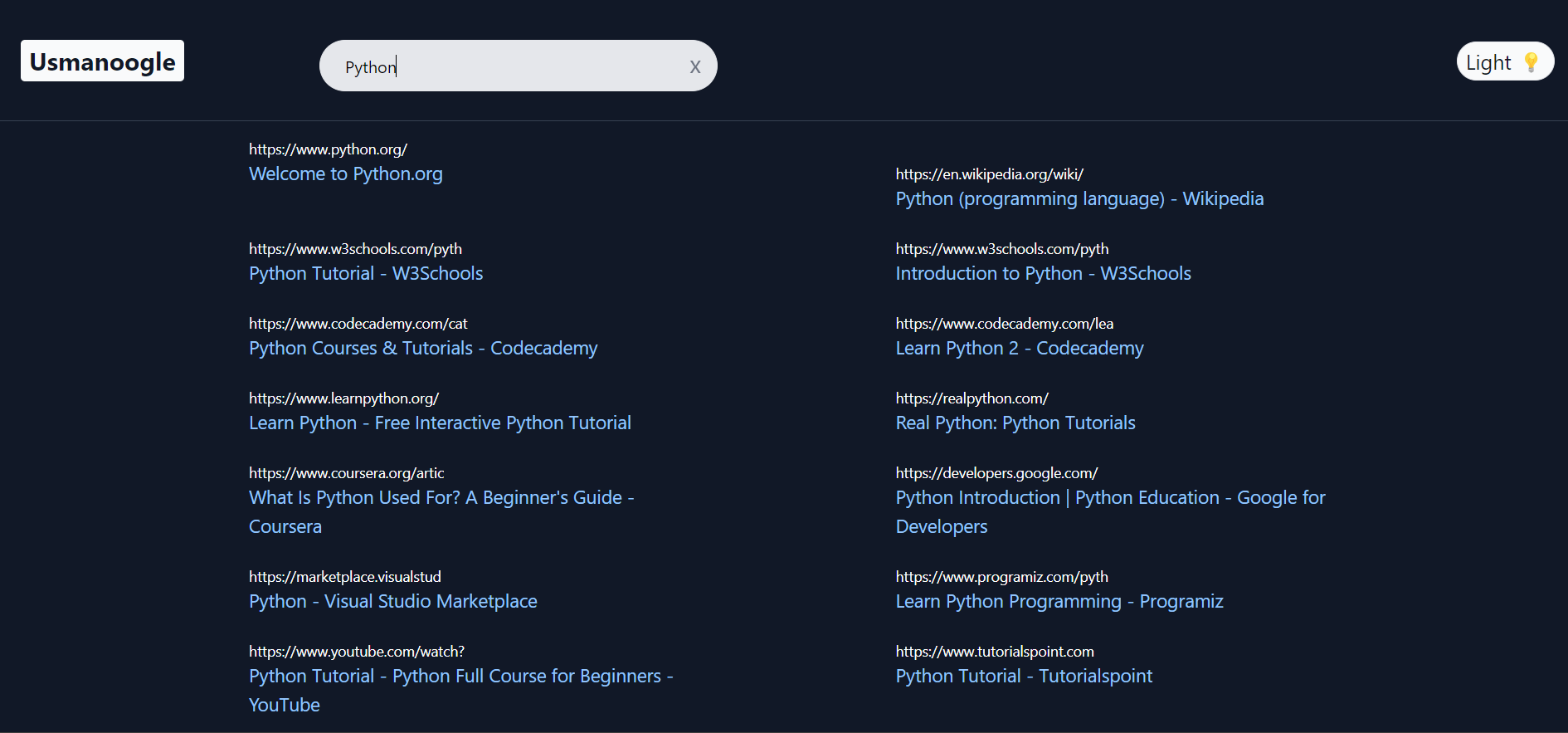
Task: Click the https://marketplace.visualstud URL text
Action: pos(345,577)
